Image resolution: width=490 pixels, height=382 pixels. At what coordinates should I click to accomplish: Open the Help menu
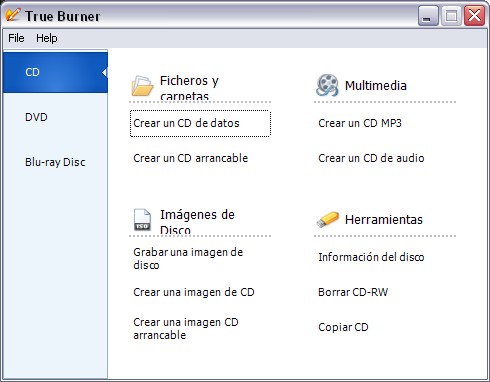[47, 38]
